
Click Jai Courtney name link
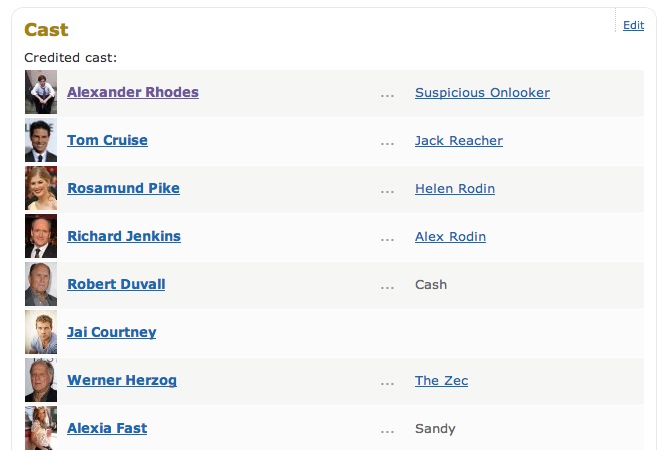pos(112,333)
